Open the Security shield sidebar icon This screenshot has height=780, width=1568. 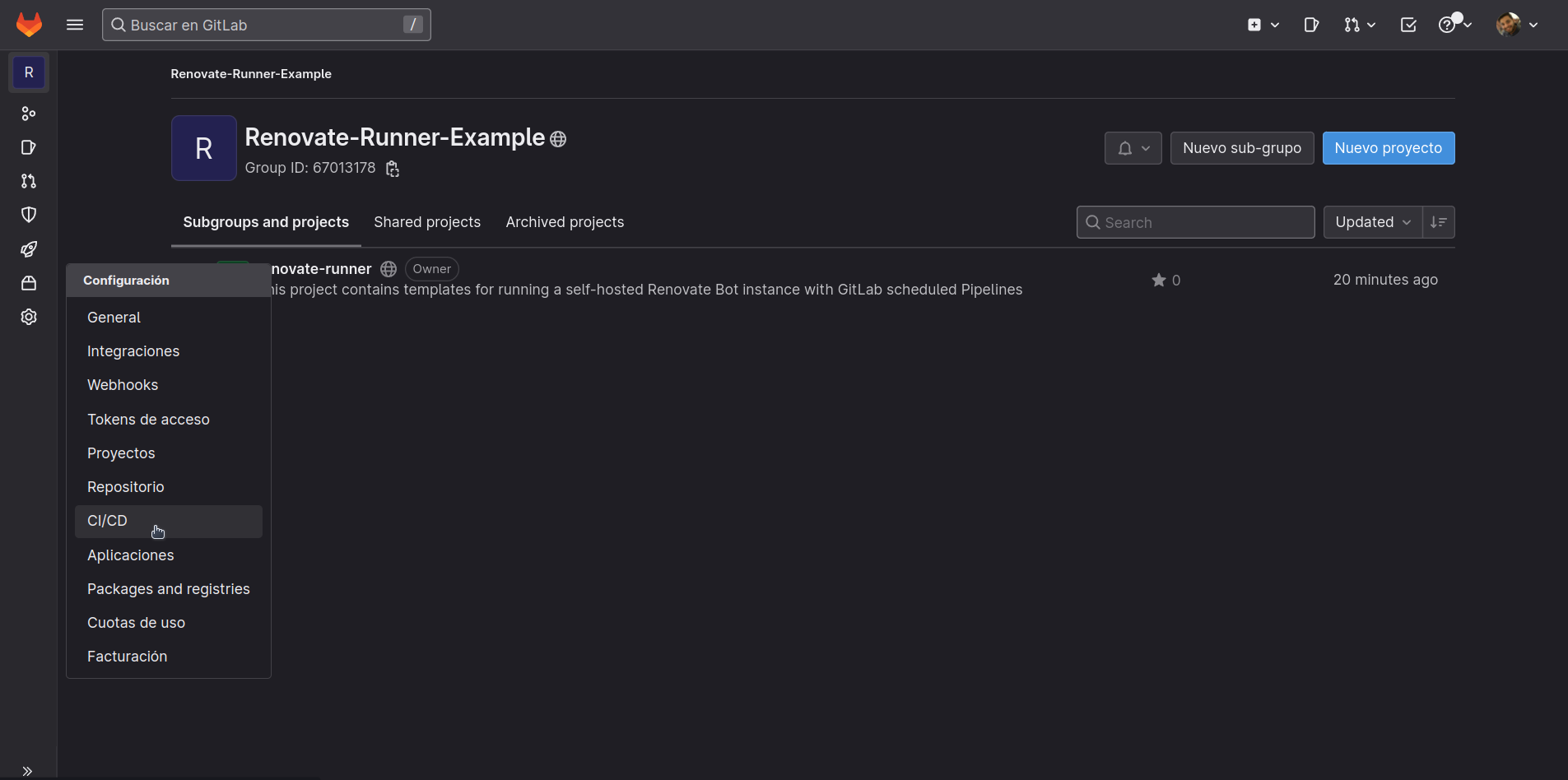click(29, 215)
